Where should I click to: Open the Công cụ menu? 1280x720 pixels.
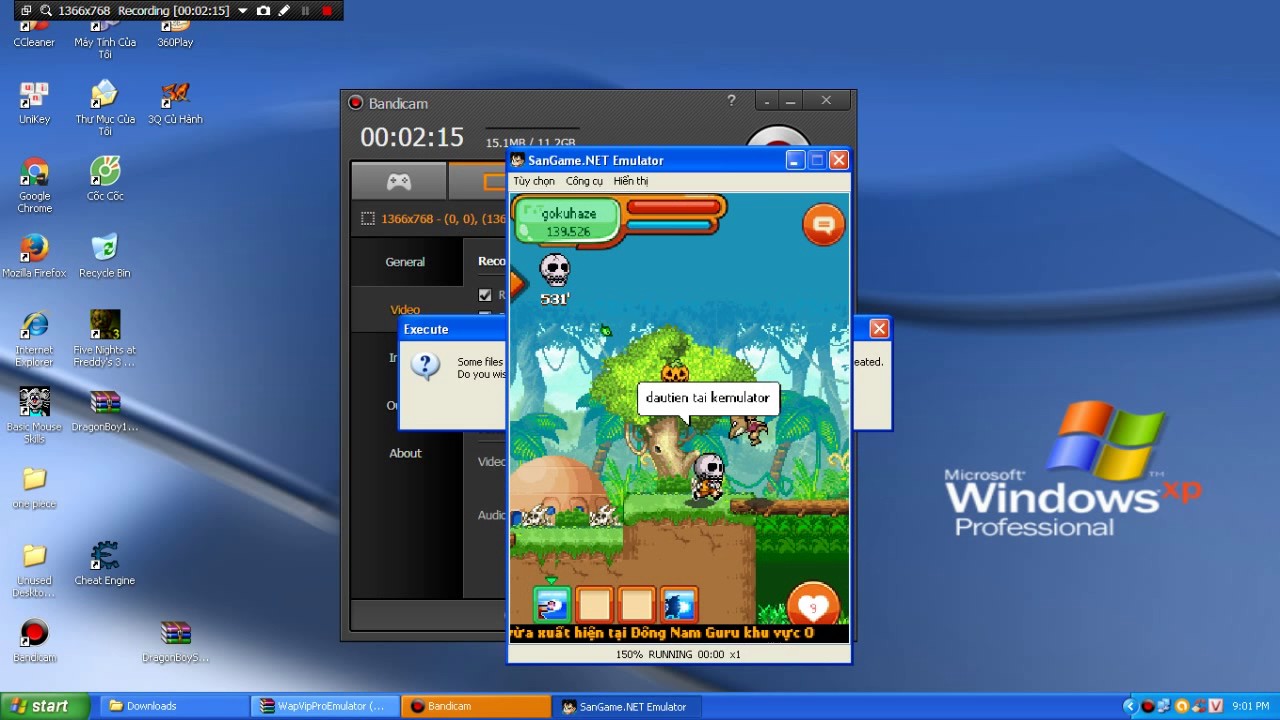point(584,181)
